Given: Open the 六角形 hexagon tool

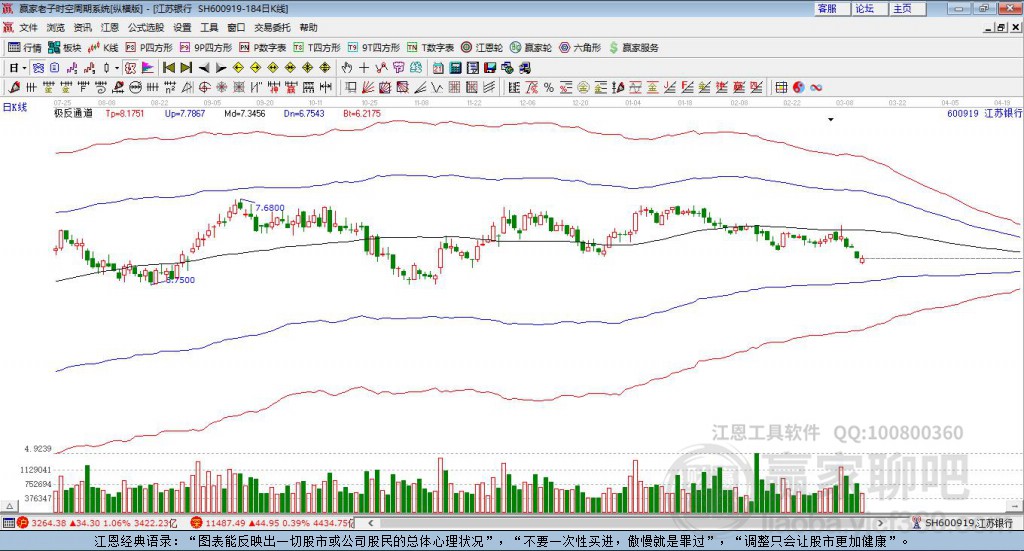Looking at the screenshot, I should [x=580, y=48].
